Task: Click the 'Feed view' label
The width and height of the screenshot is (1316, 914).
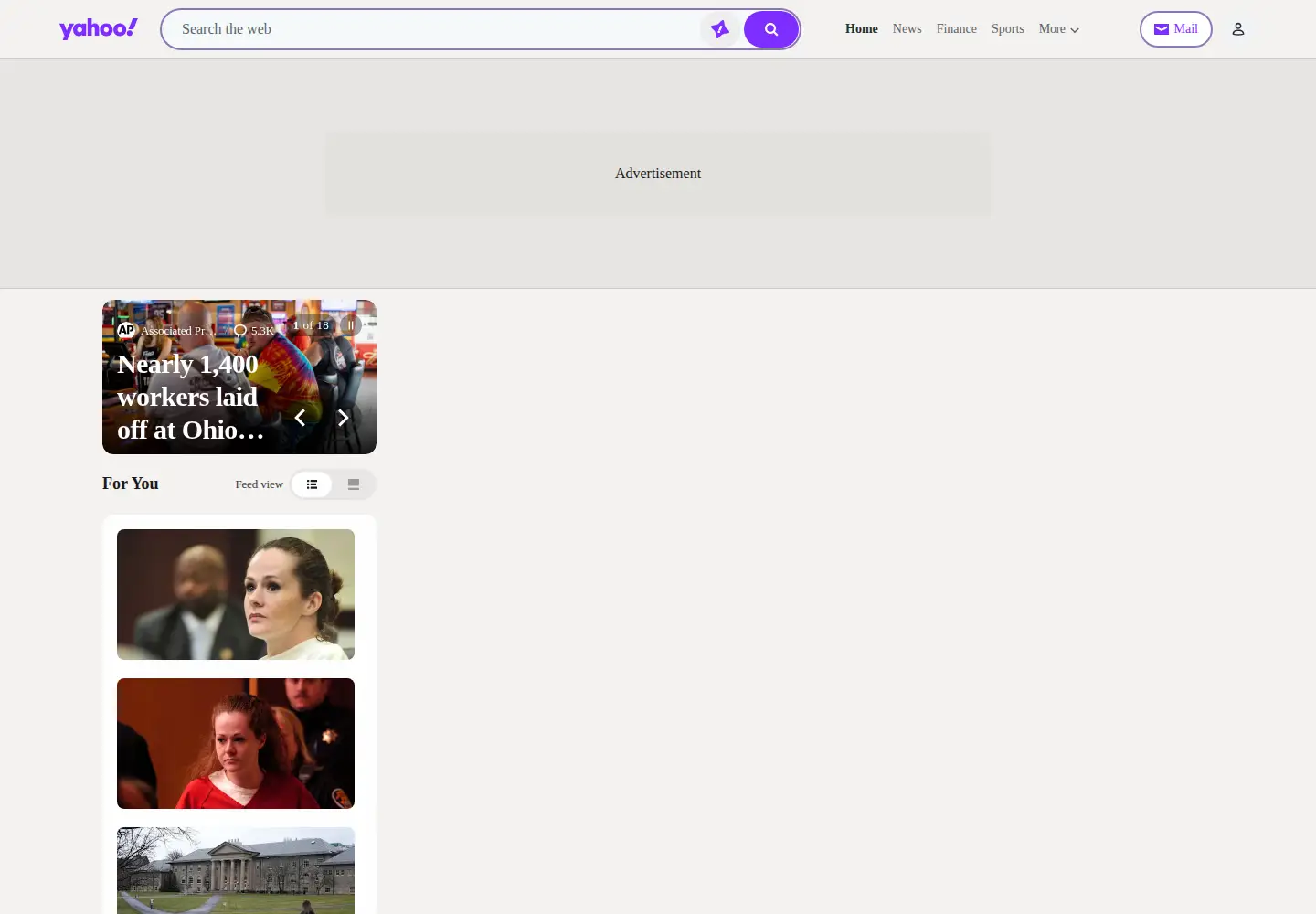Action: pos(260,484)
